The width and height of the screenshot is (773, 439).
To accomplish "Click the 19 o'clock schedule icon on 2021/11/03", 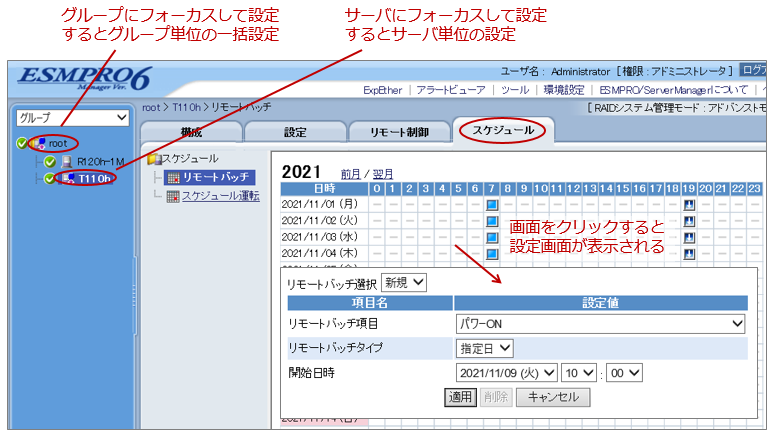I will click(x=689, y=237).
